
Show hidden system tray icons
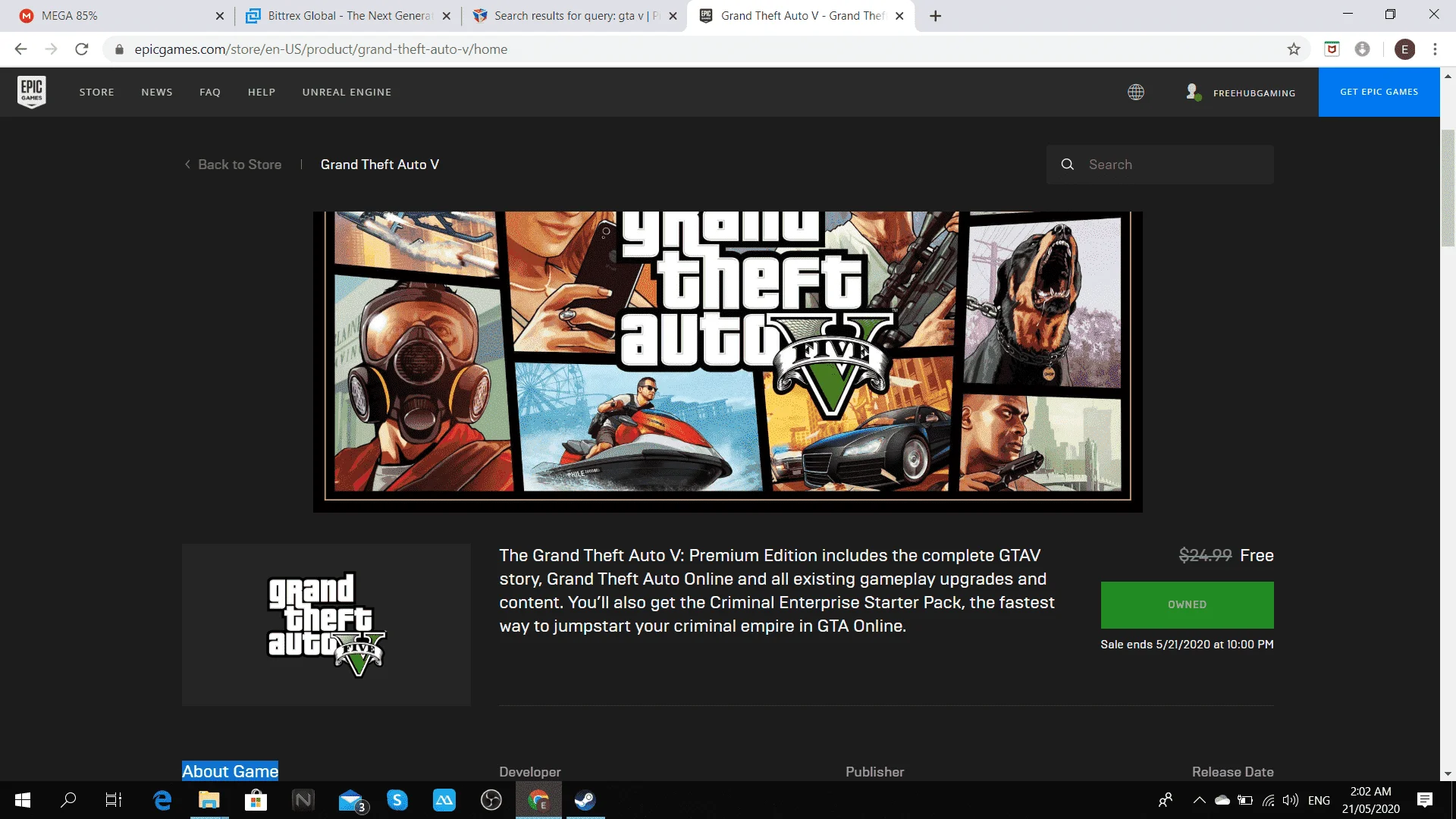click(x=1199, y=800)
